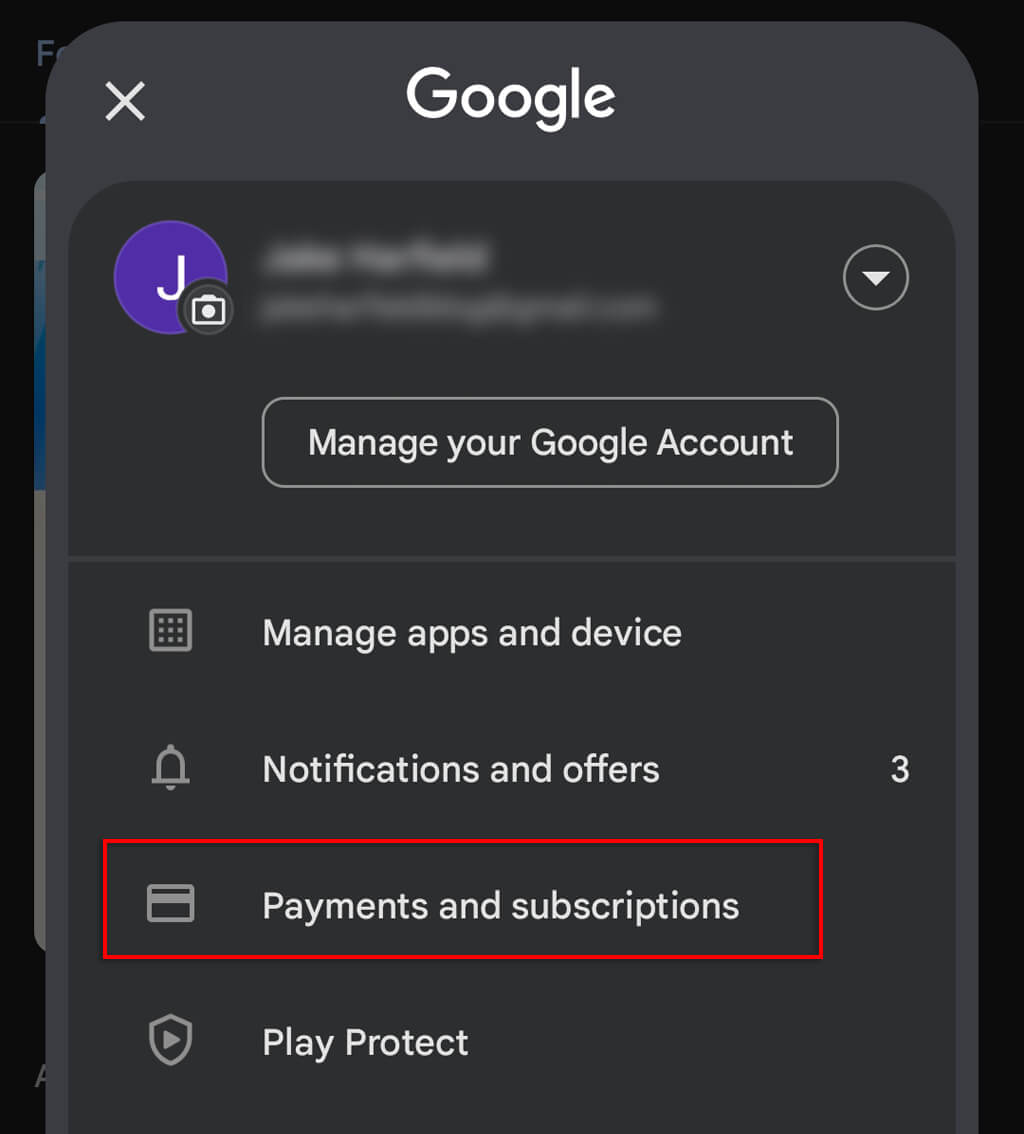
Task: Click the notifications bell icon
Action: click(170, 769)
